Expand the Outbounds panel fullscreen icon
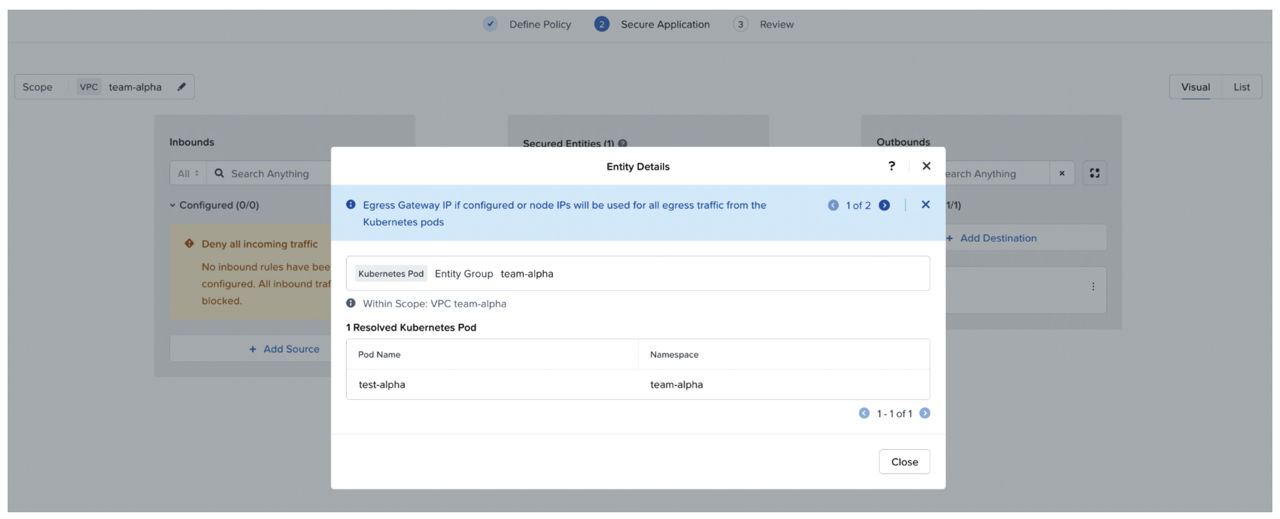 pyautogui.click(x=1094, y=174)
